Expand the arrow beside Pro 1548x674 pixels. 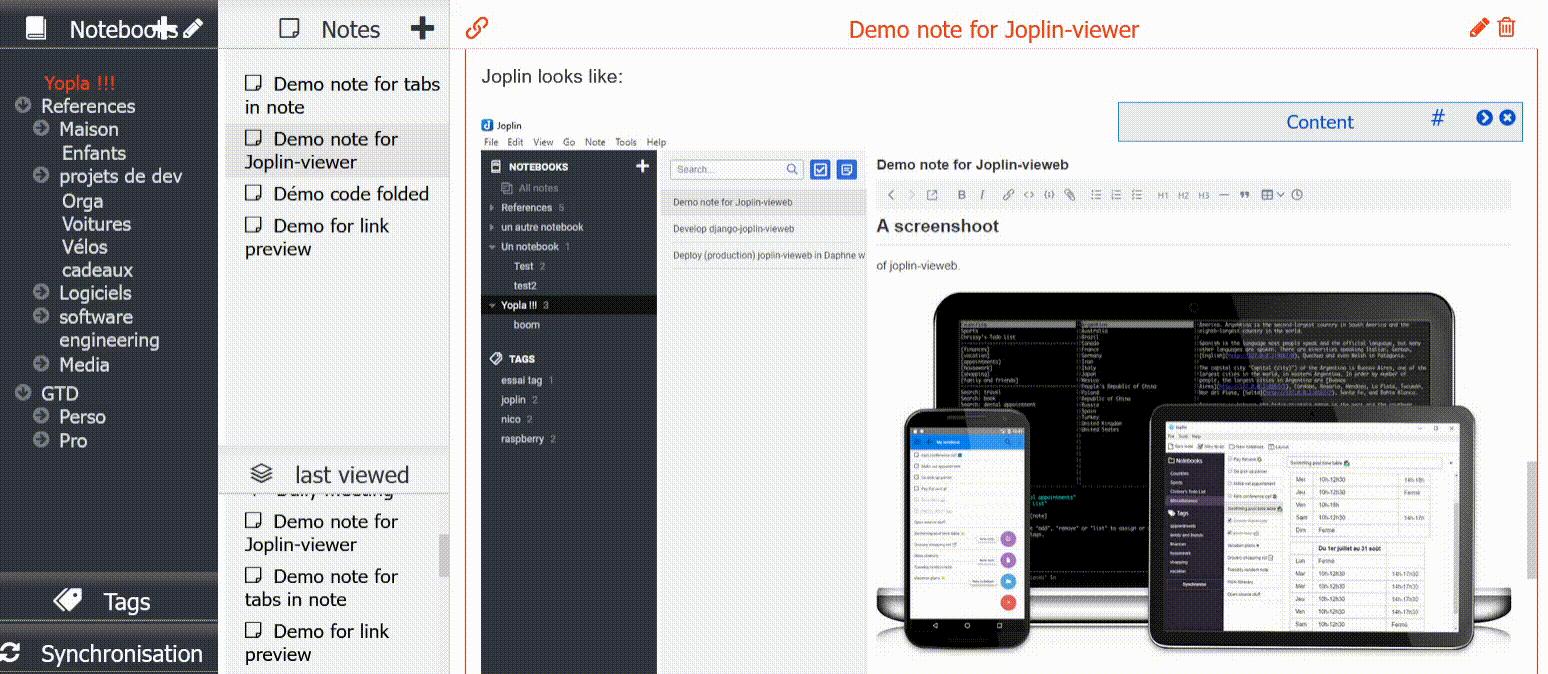[41, 440]
